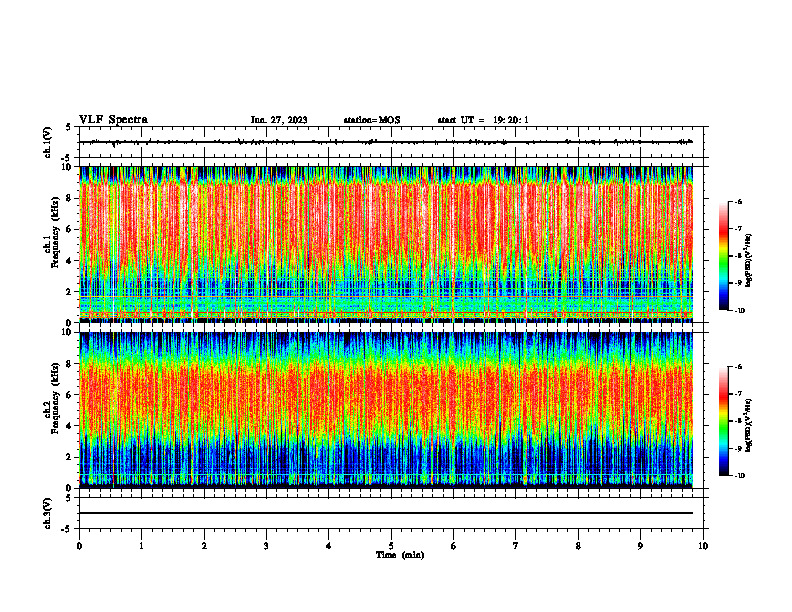This screenshot has height=612, width=792.
Task: Click the 'Time (min)' axis title
Action: 400,555
